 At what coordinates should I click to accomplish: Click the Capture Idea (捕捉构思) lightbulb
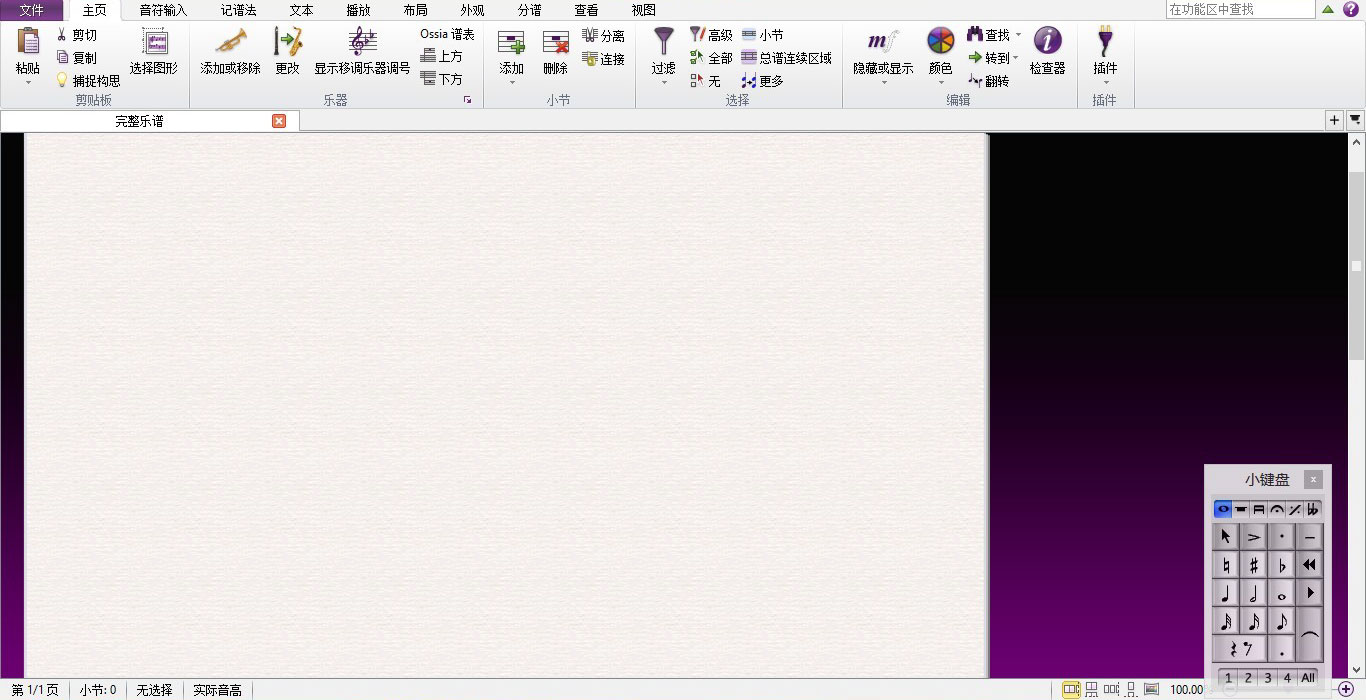coord(62,80)
